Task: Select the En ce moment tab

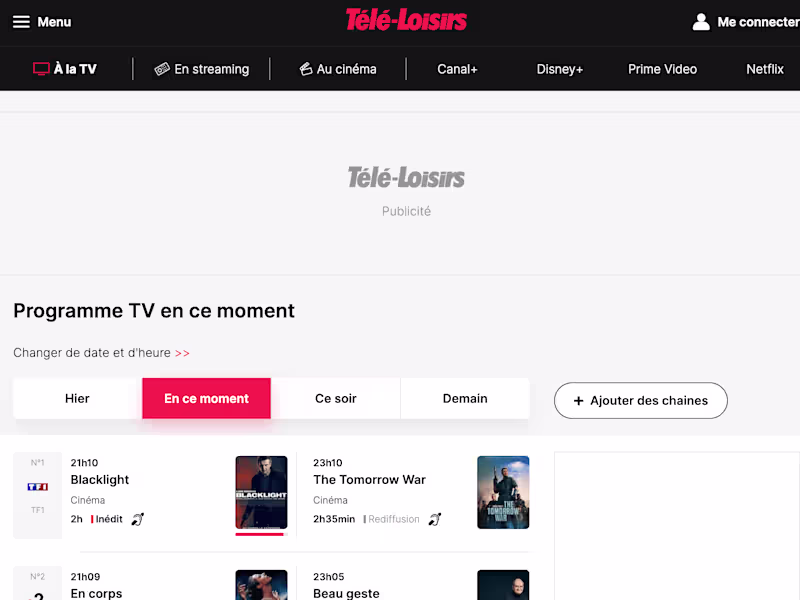Action: [x=207, y=398]
